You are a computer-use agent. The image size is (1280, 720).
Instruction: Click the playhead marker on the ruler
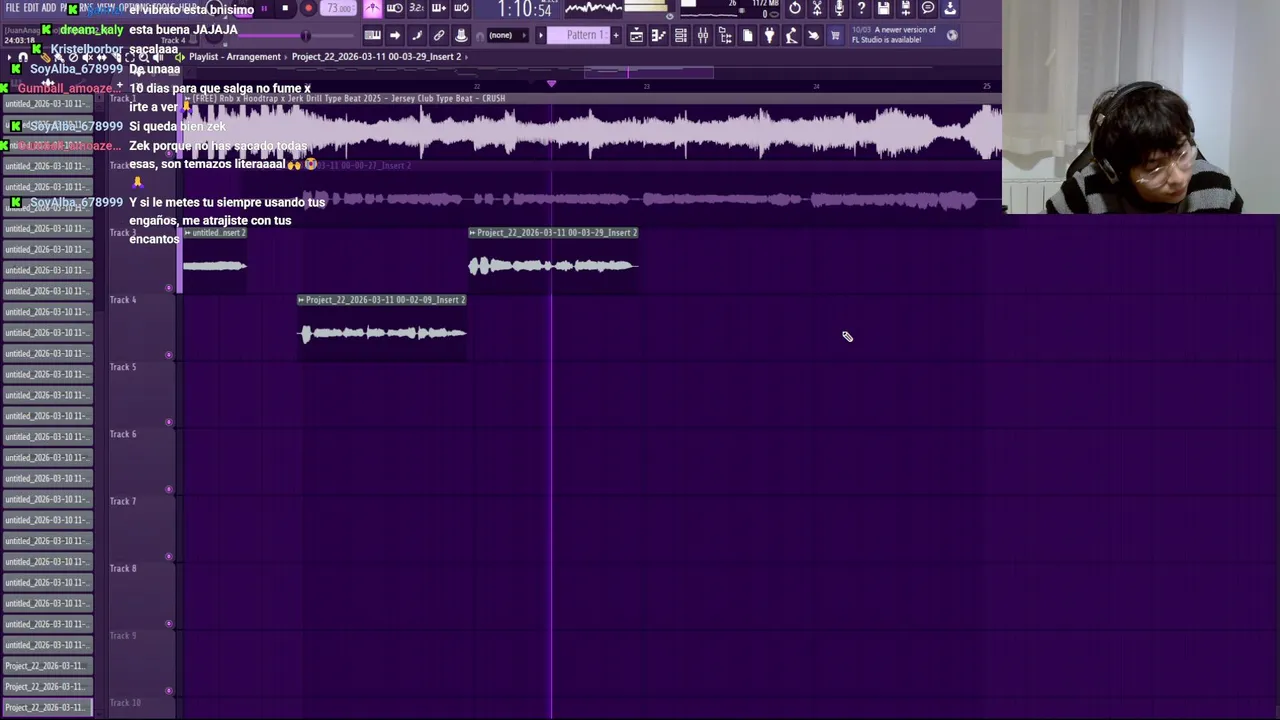[551, 84]
